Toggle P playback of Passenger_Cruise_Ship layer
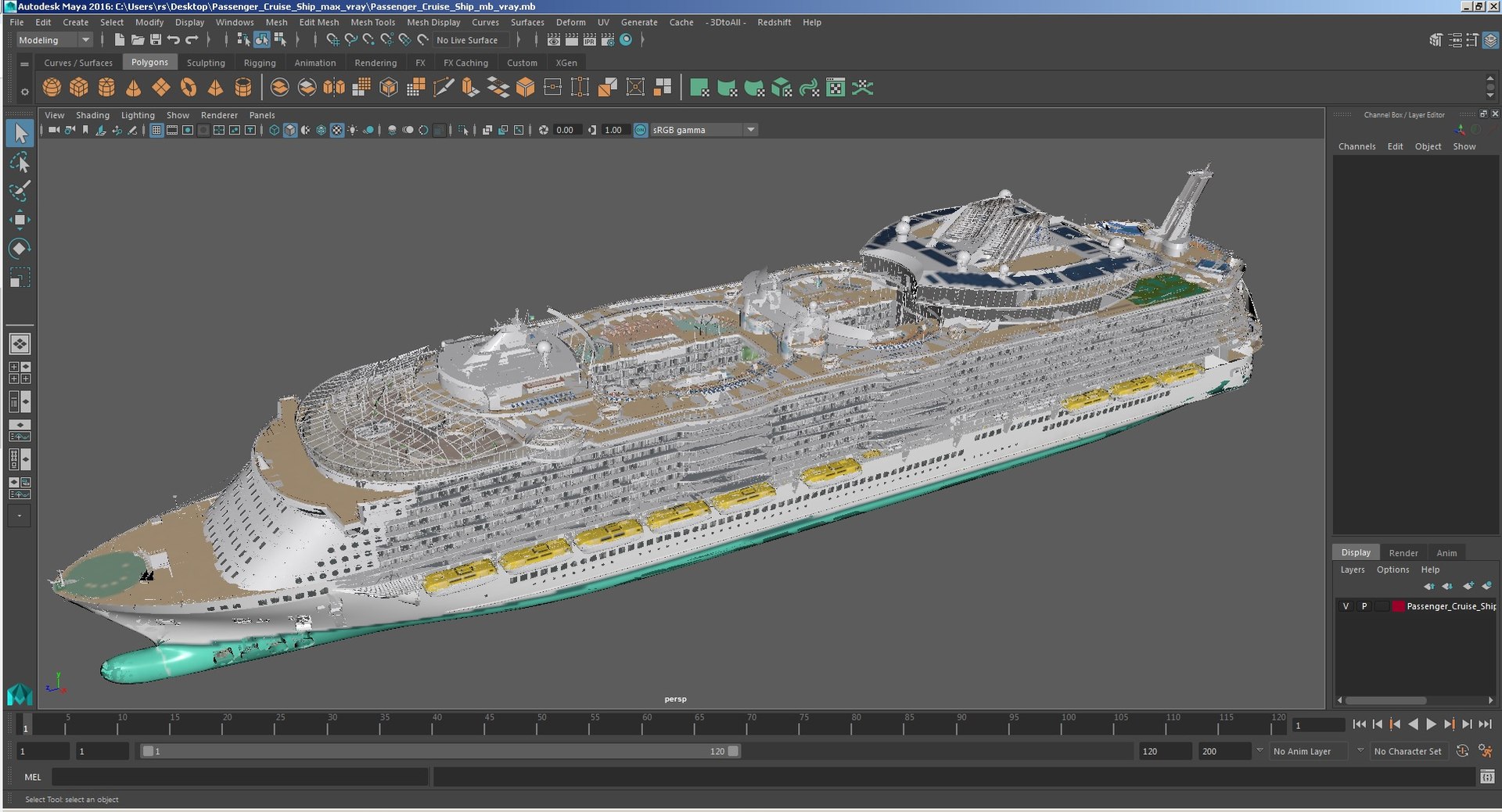This screenshot has width=1502, height=812. (1364, 606)
